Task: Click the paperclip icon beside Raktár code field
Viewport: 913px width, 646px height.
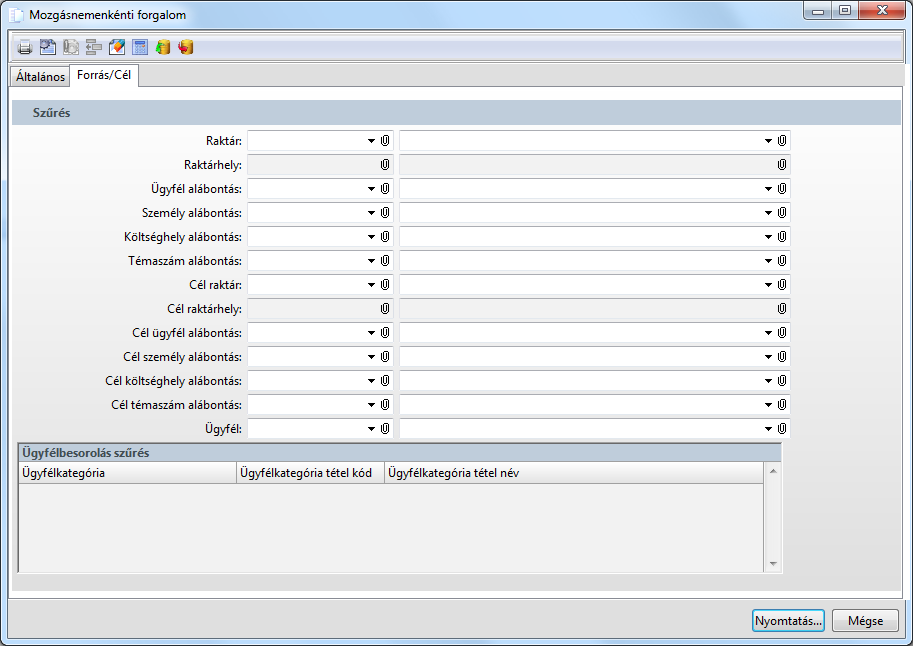Action: coord(385,141)
